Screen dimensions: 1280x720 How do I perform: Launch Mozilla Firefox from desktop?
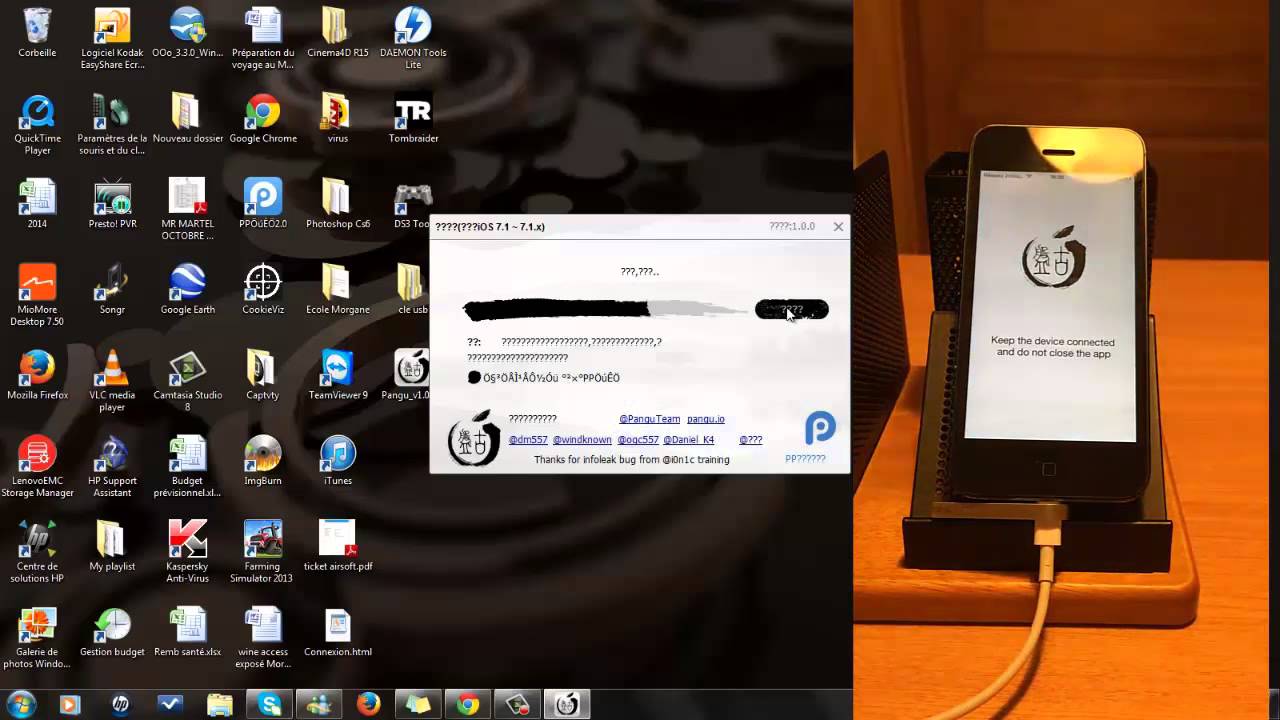(x=37, y=375)
